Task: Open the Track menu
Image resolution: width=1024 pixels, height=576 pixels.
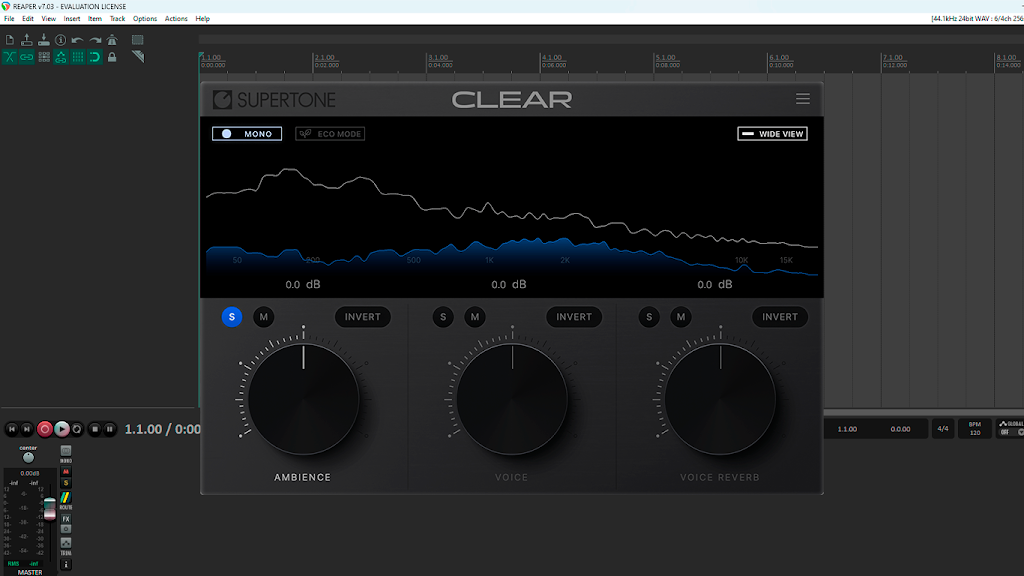Action: (x=118, y=19)
